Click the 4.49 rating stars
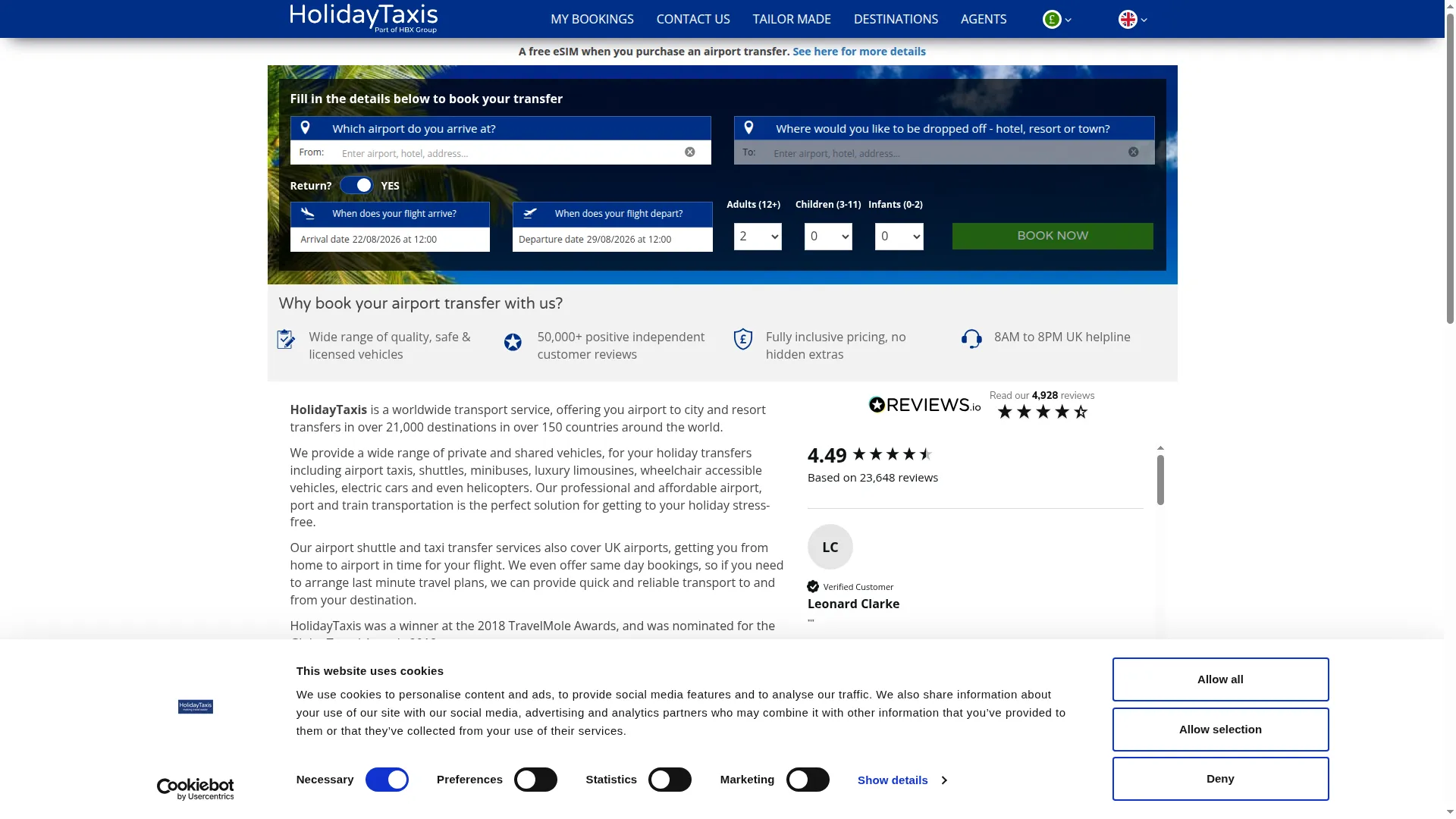This screenshot has height=819, width=1456. pyautogui.click(x=893, y=454)
